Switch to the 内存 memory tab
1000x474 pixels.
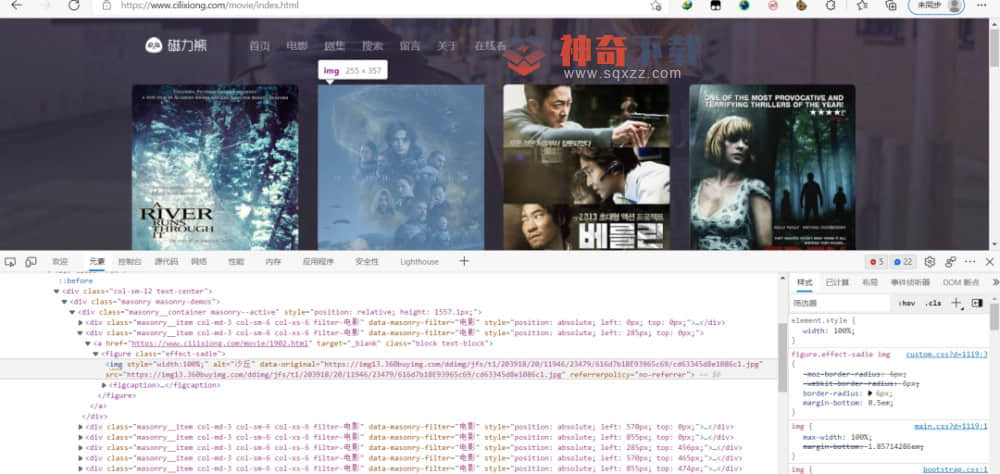coord(273,262)
